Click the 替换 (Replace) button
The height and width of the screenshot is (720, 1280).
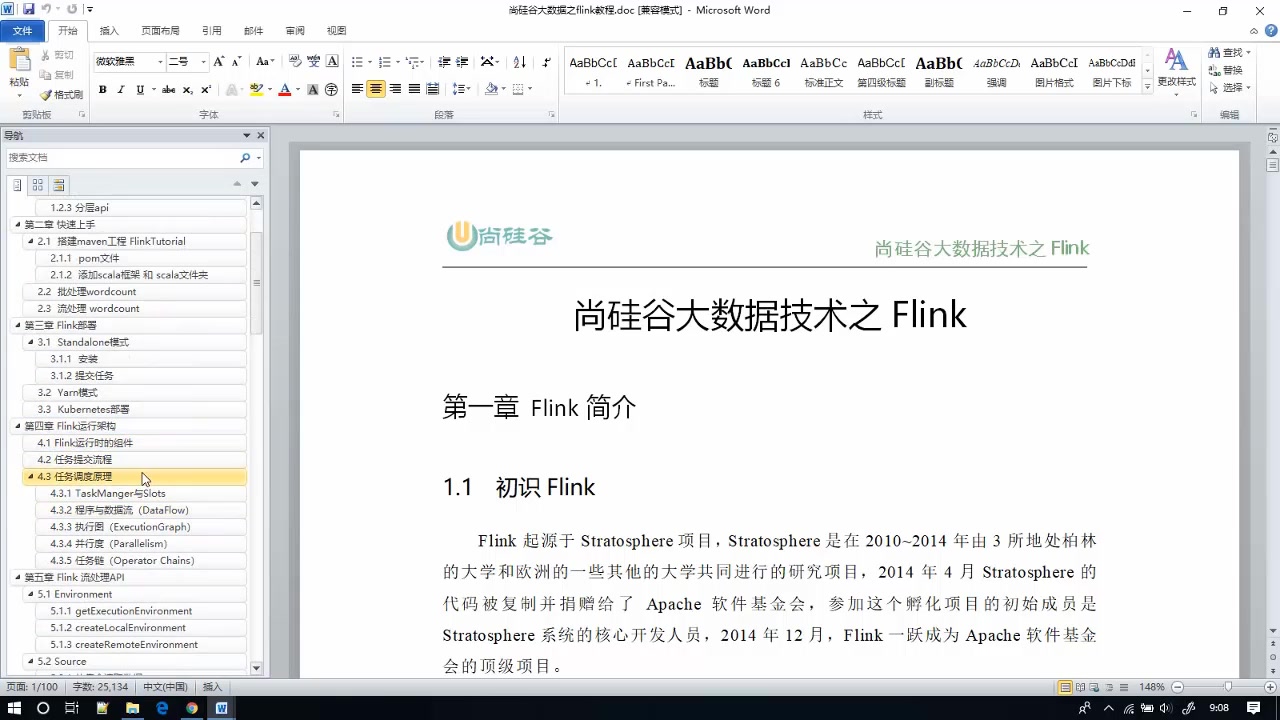1226,70
